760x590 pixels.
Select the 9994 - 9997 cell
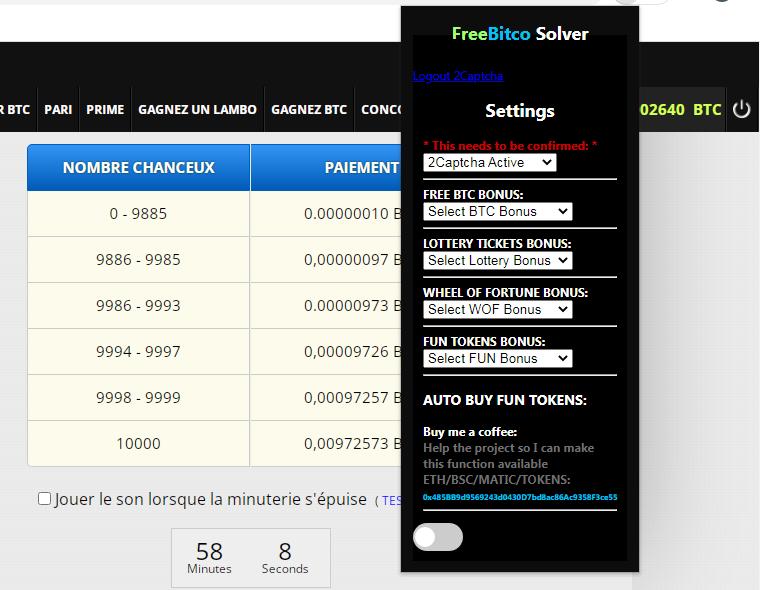pyautogui.click(x=139, y=351)
